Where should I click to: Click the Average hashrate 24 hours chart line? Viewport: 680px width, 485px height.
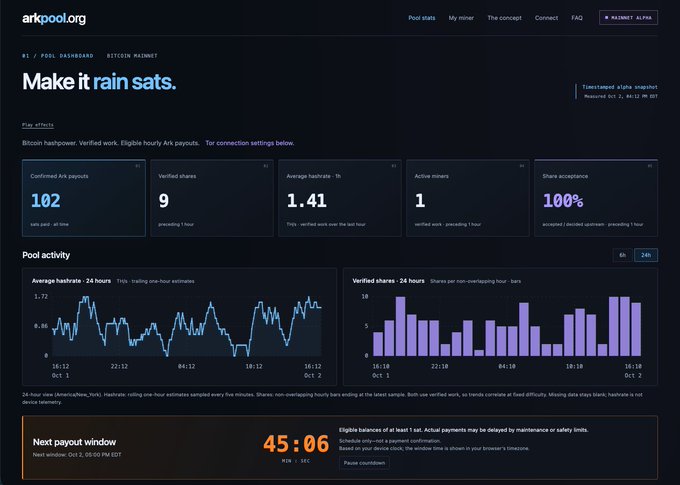186,326
